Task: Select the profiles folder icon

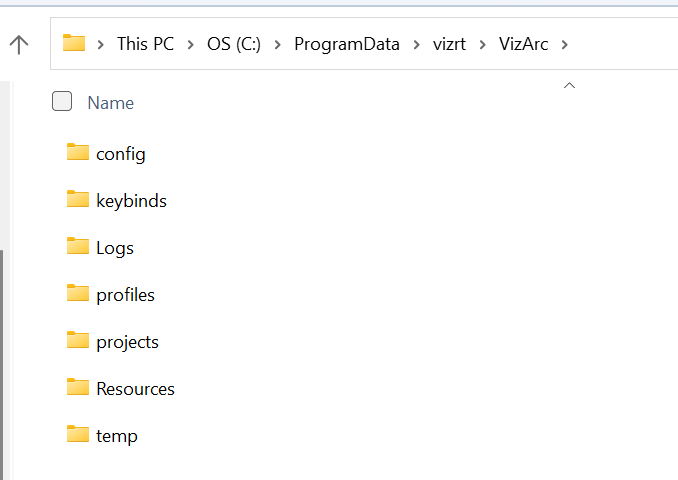Action: 78,294
